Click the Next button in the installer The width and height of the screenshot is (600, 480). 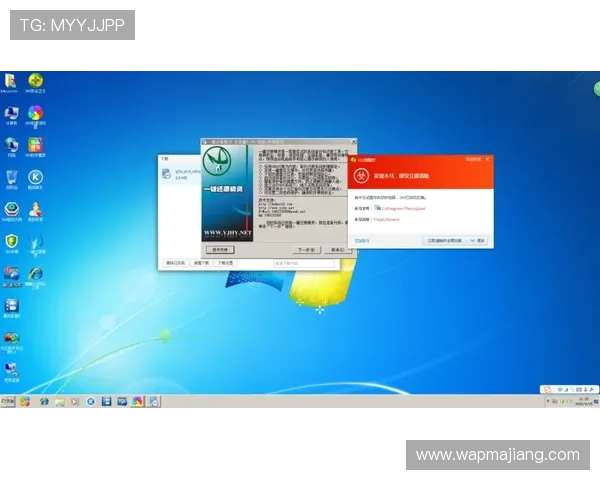click(x=307, y=249)
